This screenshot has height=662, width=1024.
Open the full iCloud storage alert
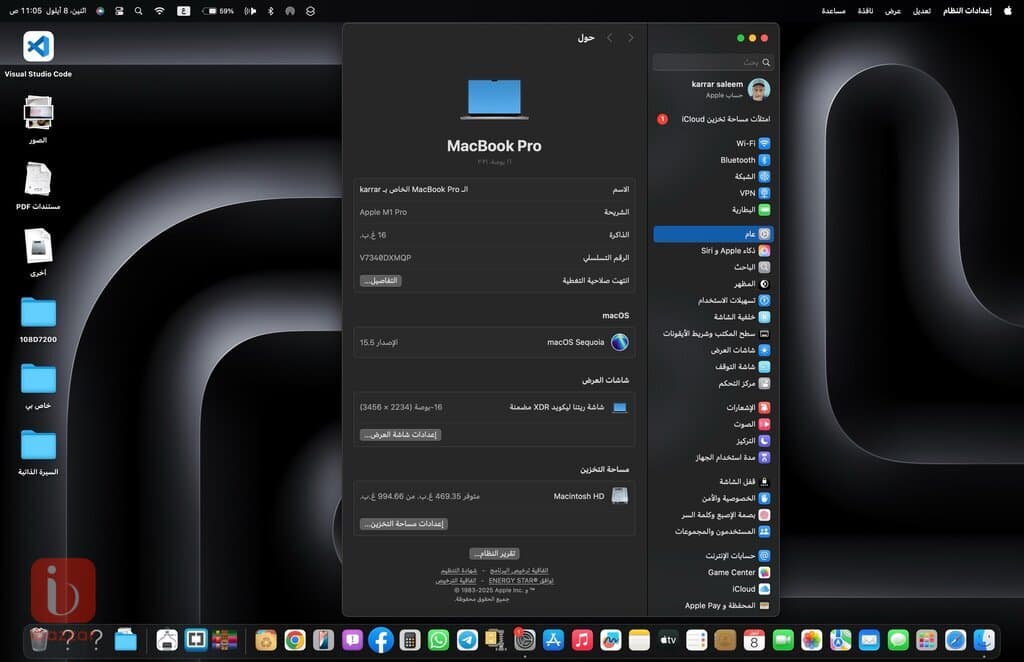click(713, 119)
